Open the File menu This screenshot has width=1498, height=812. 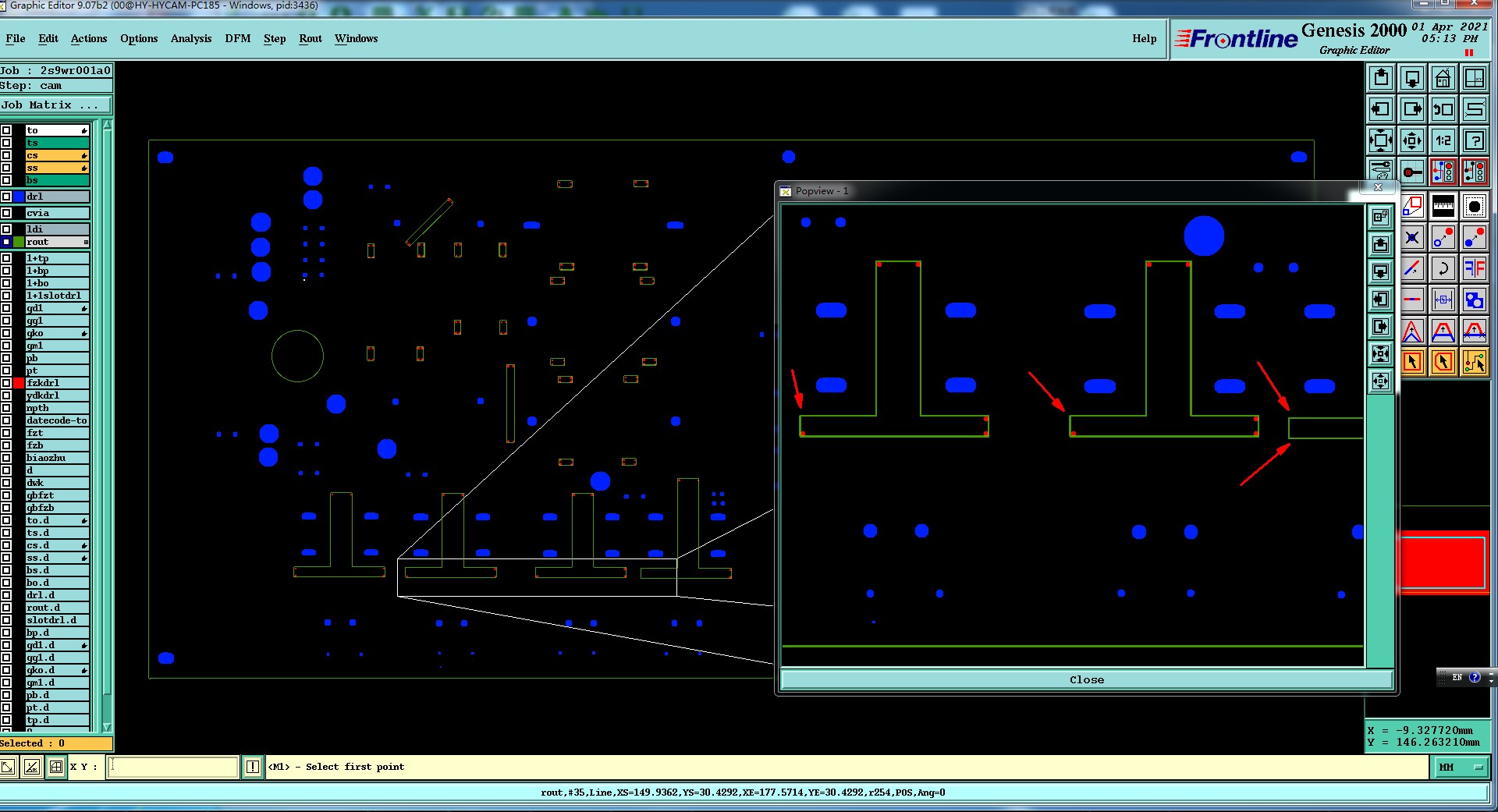16,38
